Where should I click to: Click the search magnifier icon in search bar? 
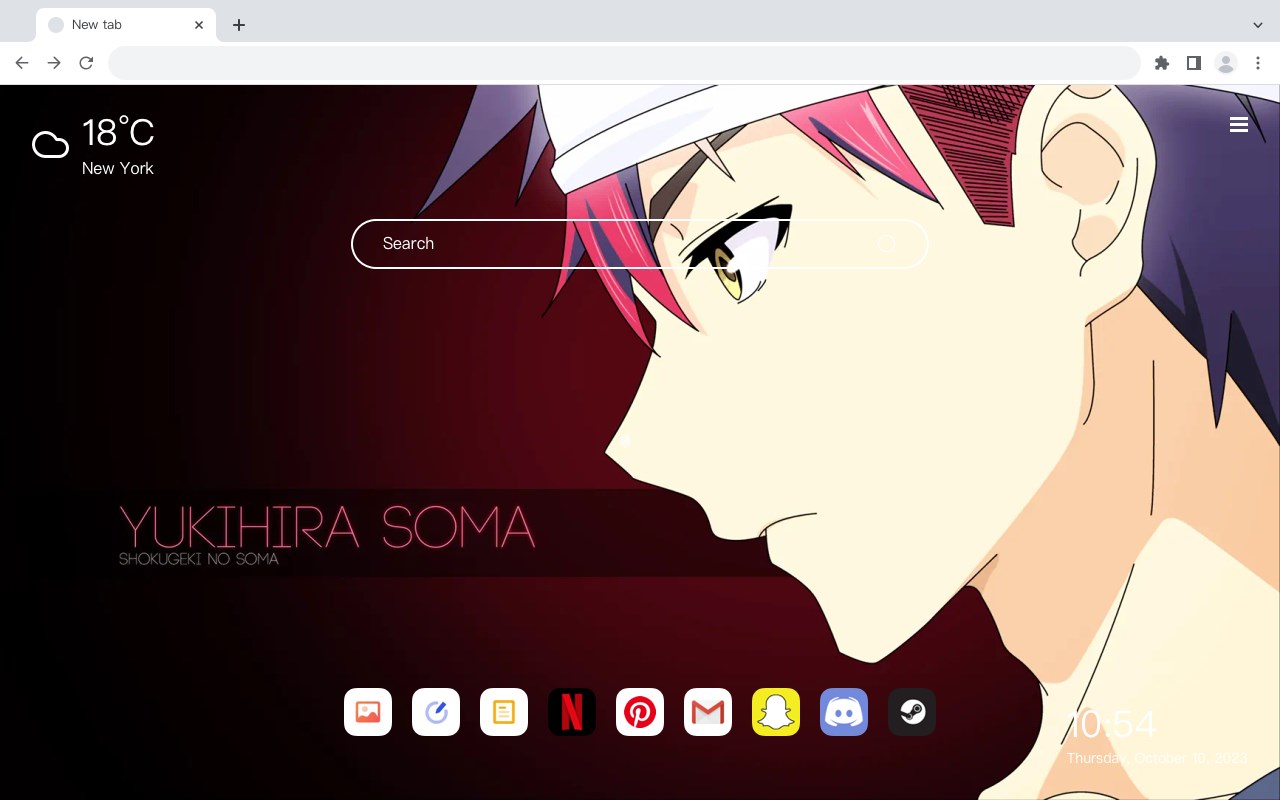[887, 244]
